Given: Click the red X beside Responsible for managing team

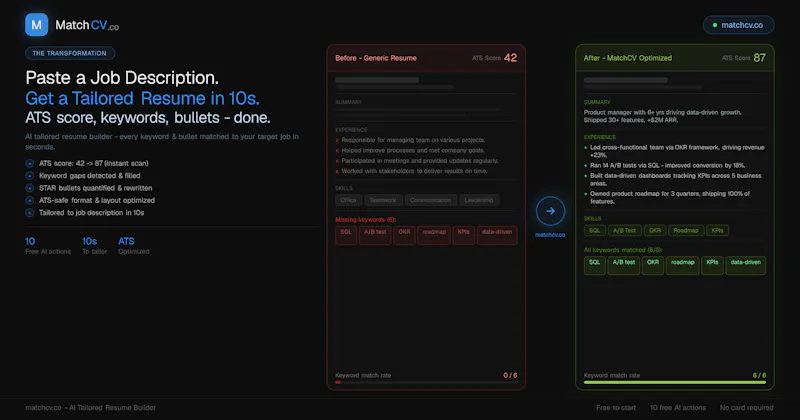Looking at the screenshot, I should coord(337,140).
